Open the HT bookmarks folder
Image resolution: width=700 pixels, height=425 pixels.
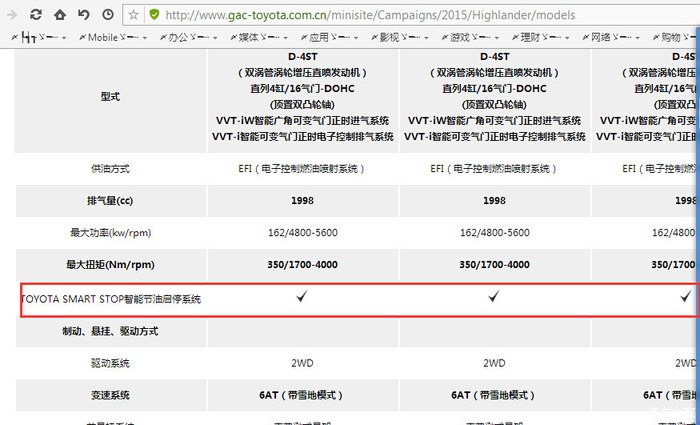point(39,38)
